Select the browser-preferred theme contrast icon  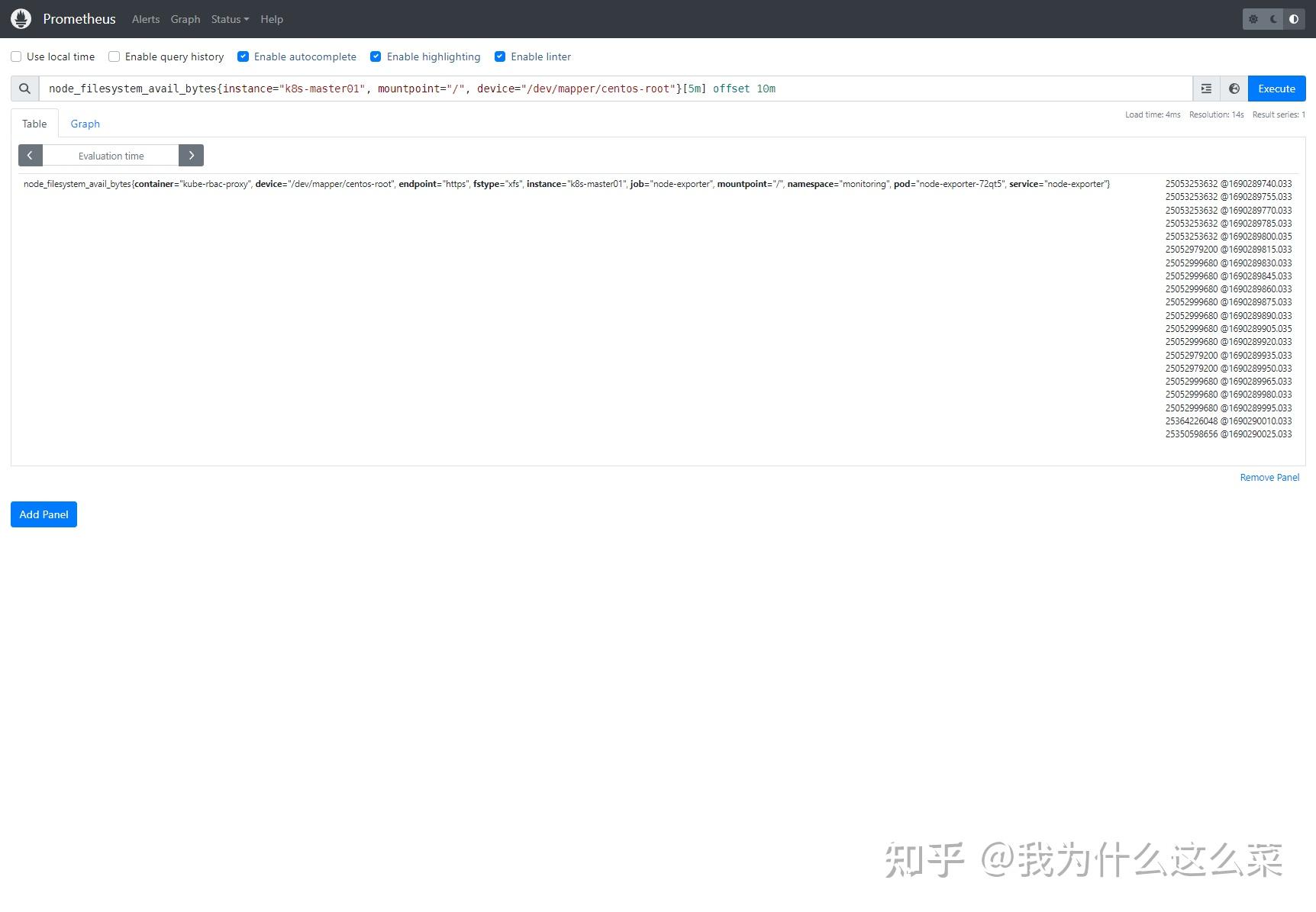click(x=1294, y=19)
